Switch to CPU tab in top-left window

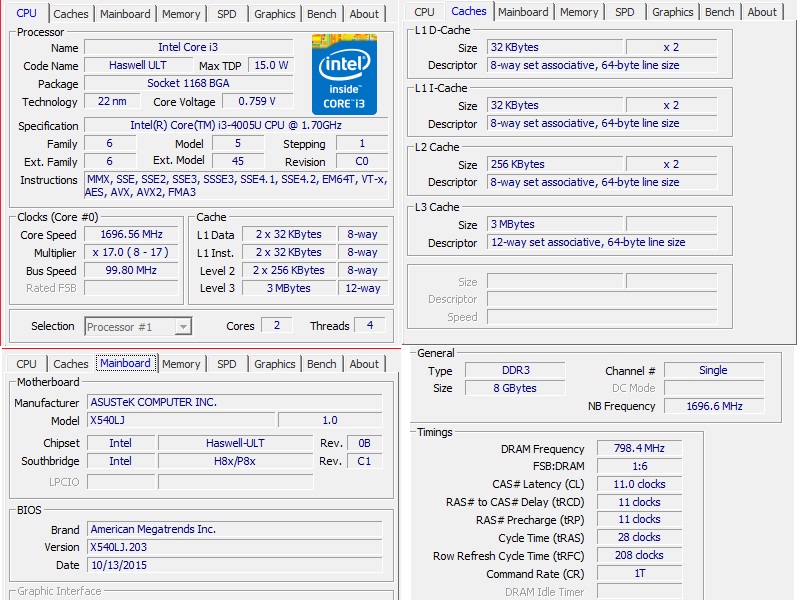[x=26, y=13]
